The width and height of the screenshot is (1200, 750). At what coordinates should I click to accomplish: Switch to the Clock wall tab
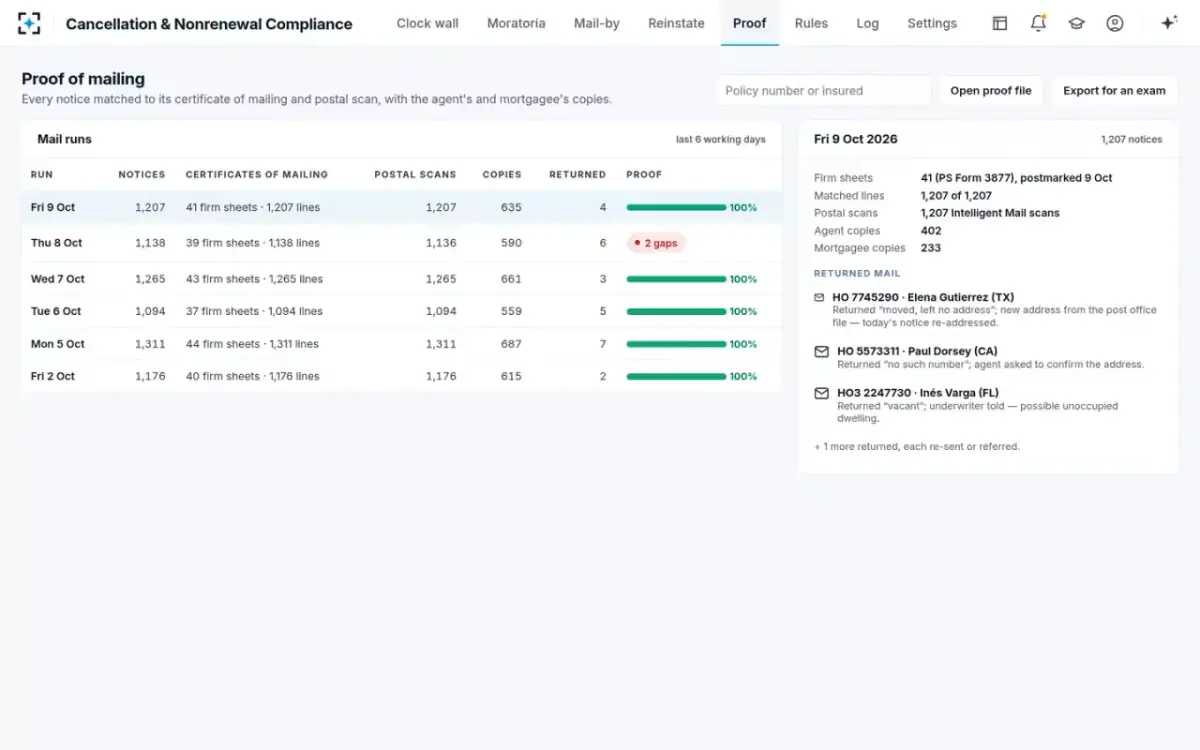click(x=427, y=23)
